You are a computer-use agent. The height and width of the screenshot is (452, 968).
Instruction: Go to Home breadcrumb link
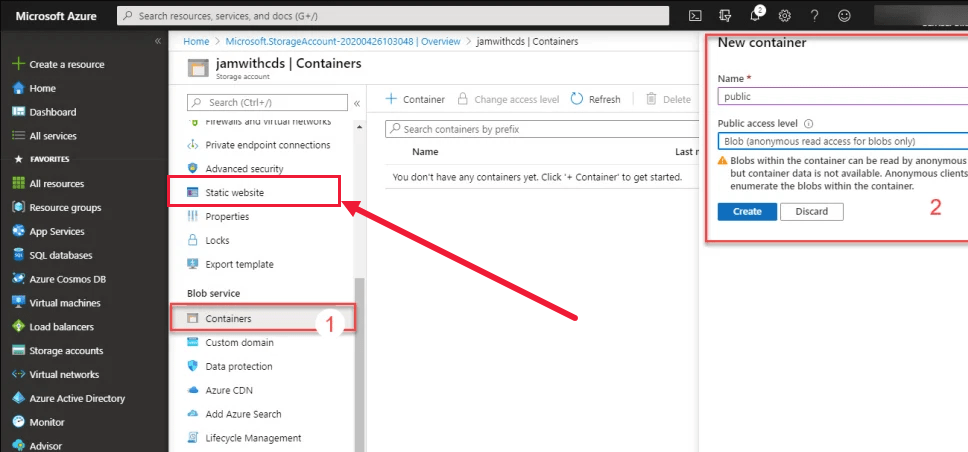(x=196, y=41)
